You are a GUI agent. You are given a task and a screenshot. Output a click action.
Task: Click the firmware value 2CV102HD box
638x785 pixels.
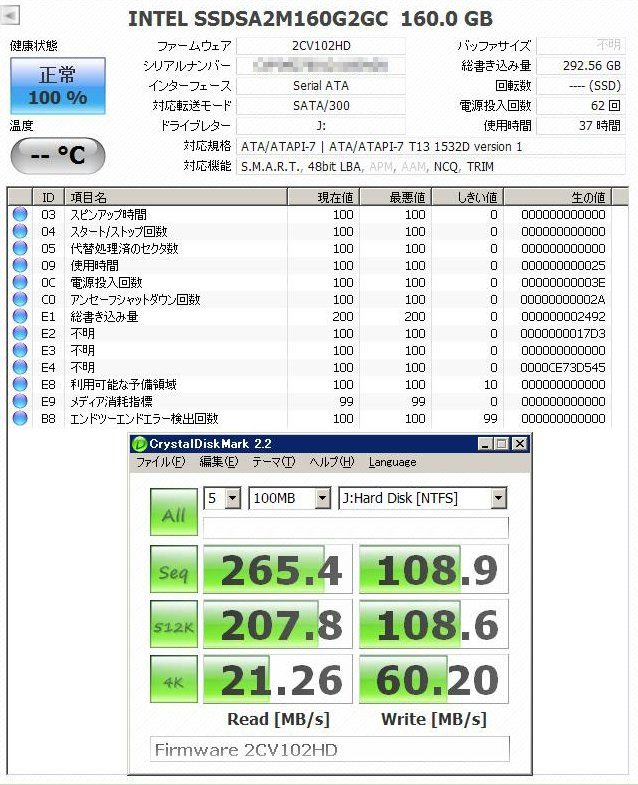321,46
